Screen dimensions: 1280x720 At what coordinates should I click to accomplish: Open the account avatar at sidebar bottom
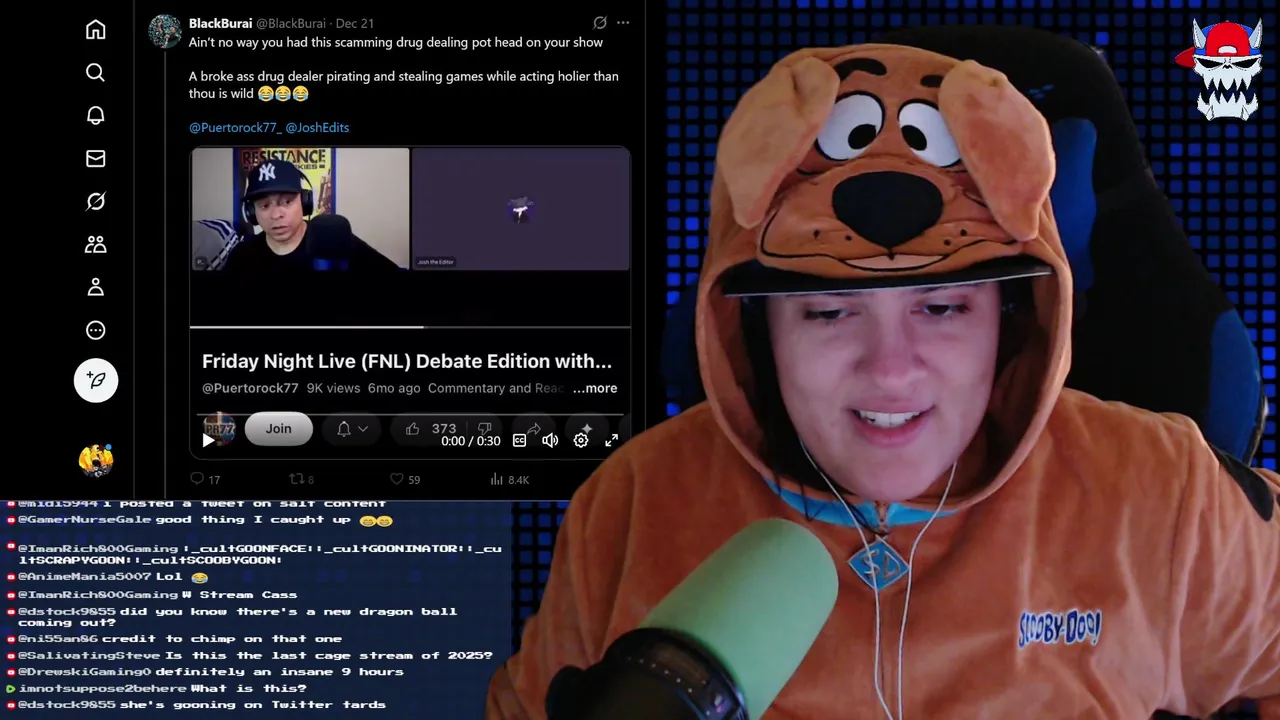pyautogui.click(x=96, y=460)
